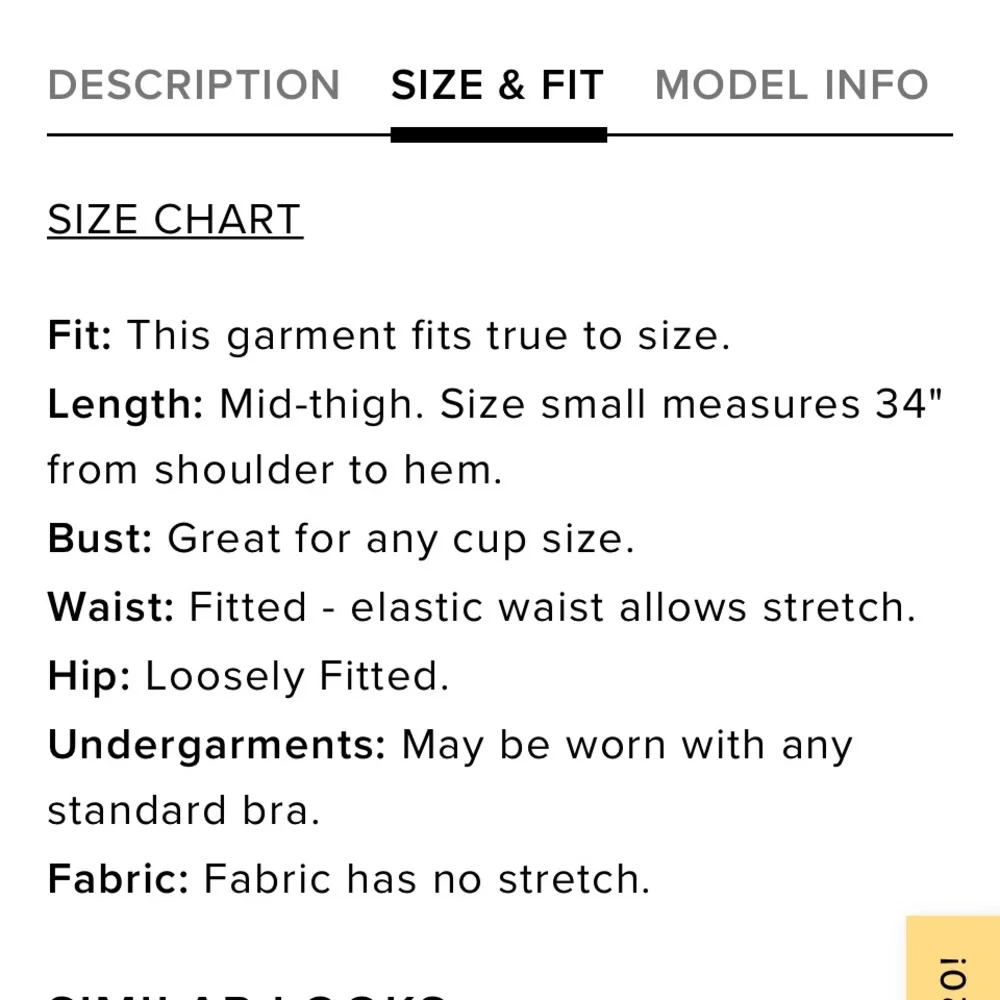Click the bold Waist label
Screen dimensions: 1000x1000
point(110,607)
